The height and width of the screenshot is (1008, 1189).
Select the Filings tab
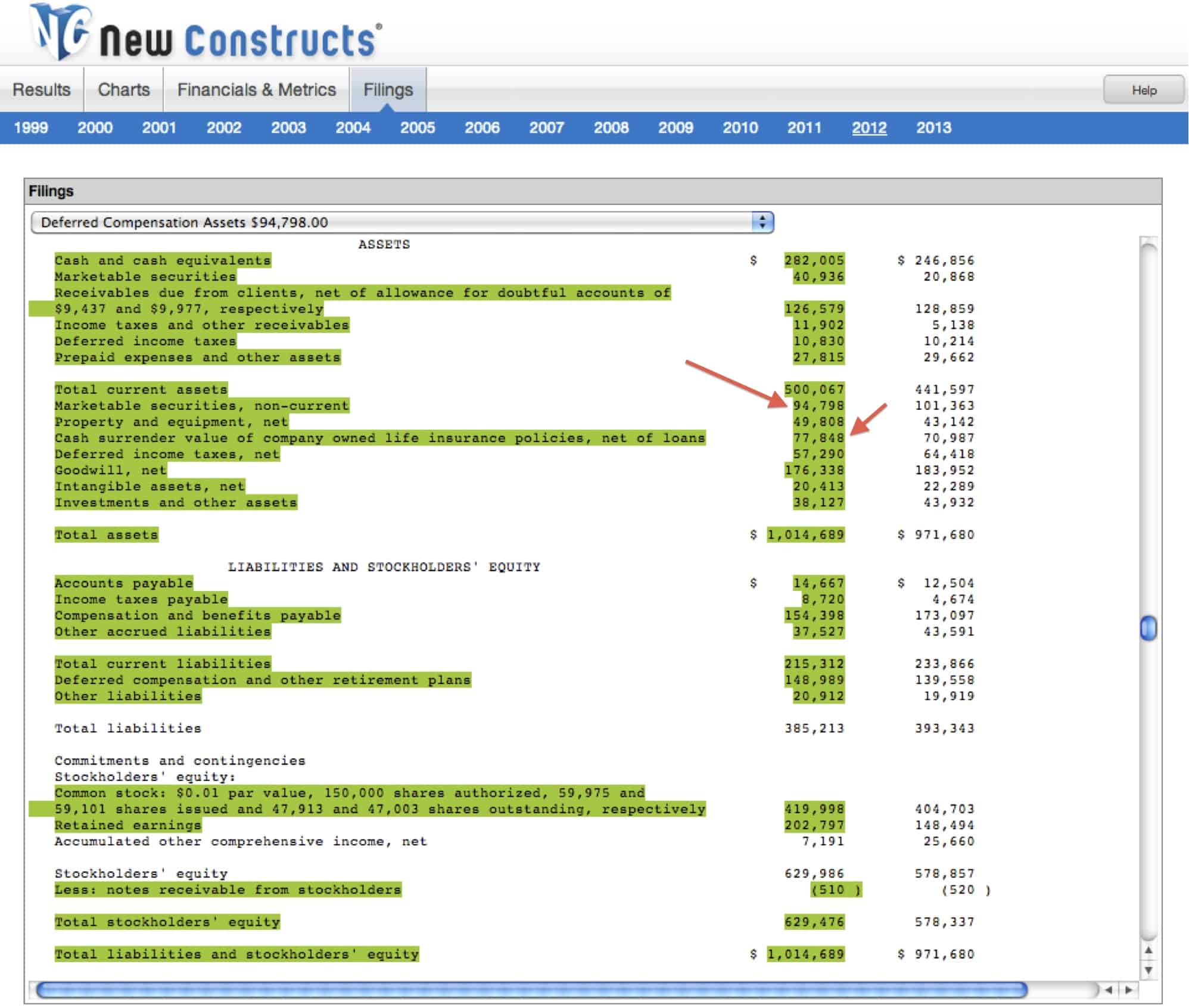(388, 89)
